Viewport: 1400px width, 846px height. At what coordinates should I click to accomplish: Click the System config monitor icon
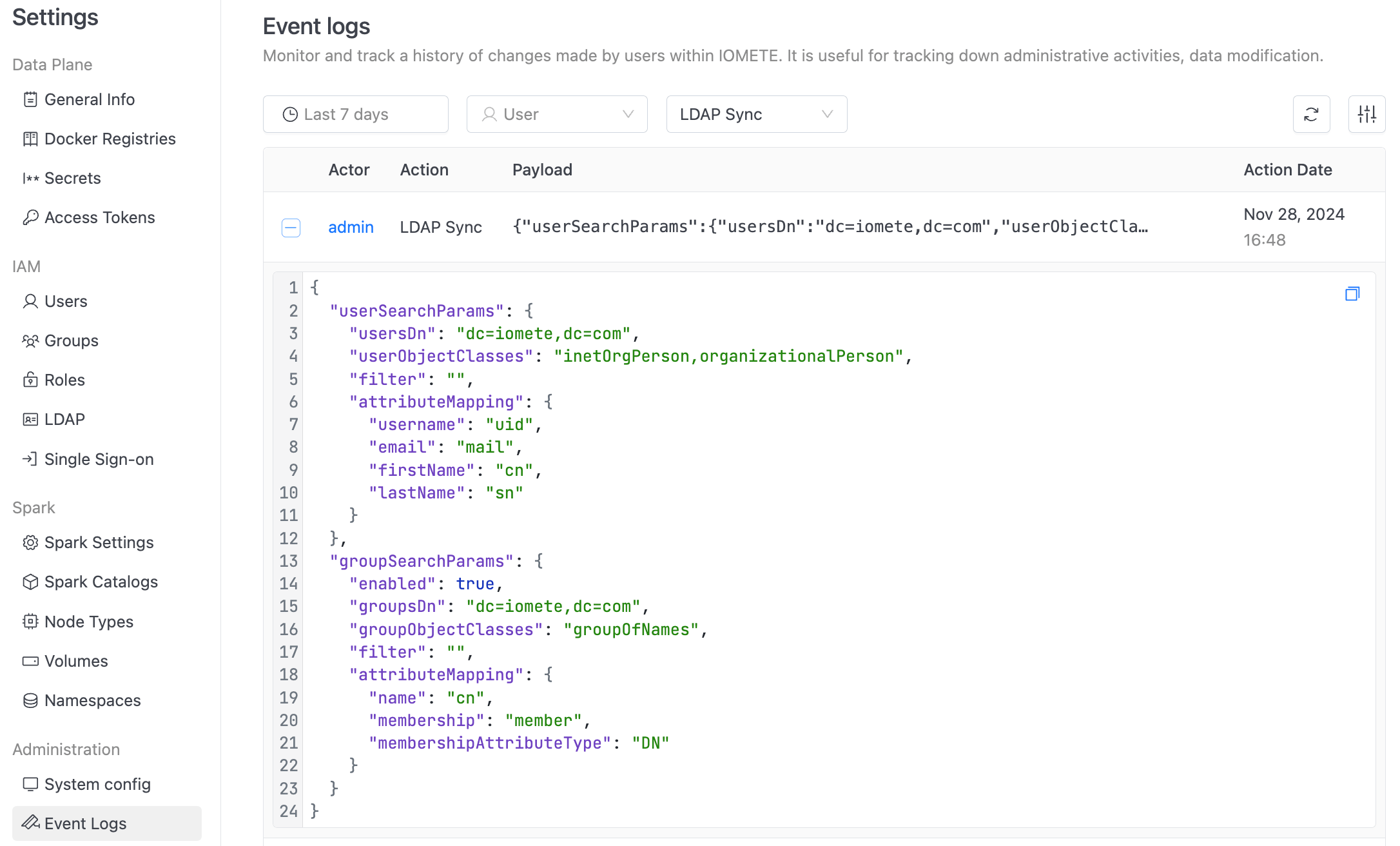tap(30, 784)
